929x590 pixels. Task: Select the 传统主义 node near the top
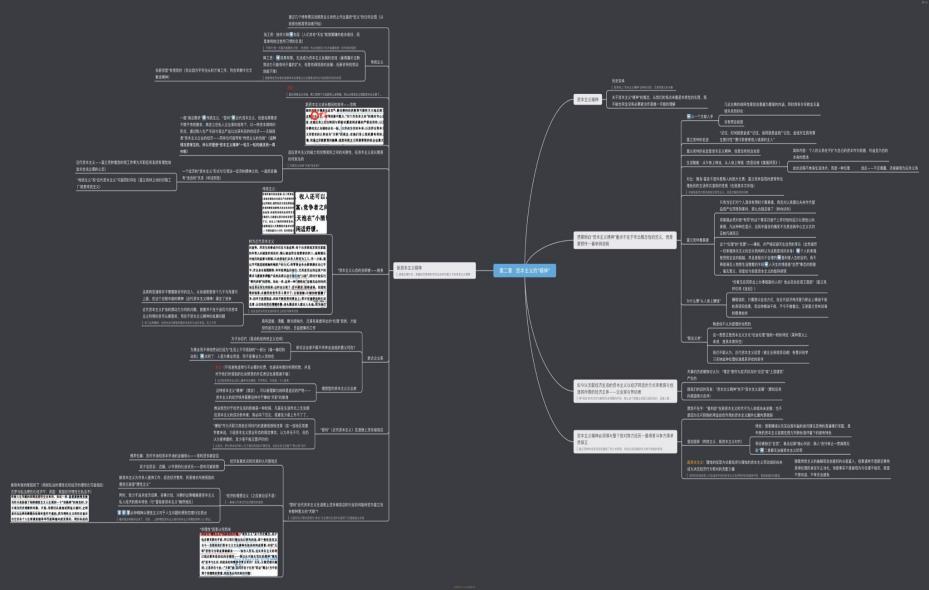click(x=376, y=62)
